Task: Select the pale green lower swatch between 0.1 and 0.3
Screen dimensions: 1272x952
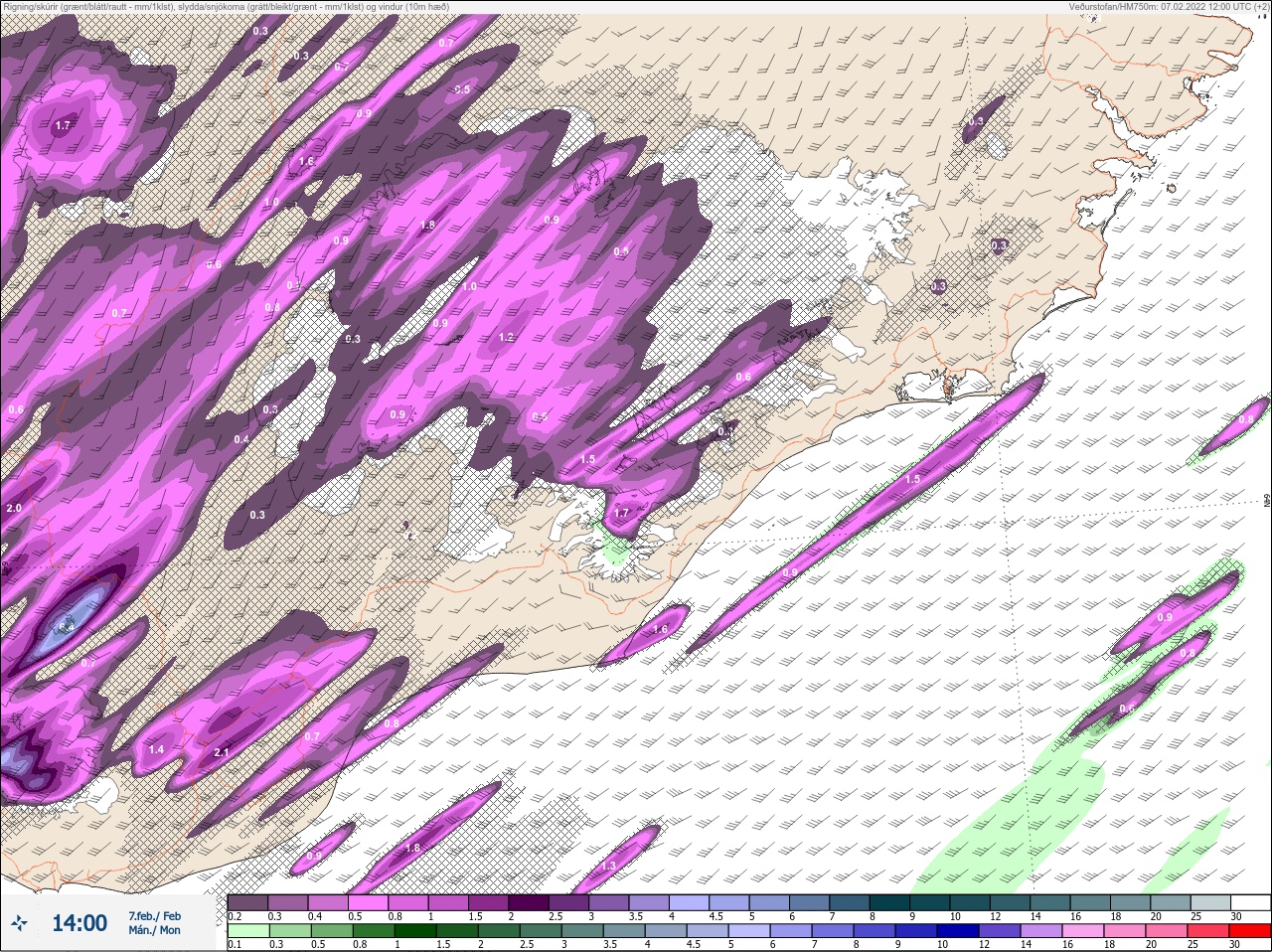Action: (247, 931)
